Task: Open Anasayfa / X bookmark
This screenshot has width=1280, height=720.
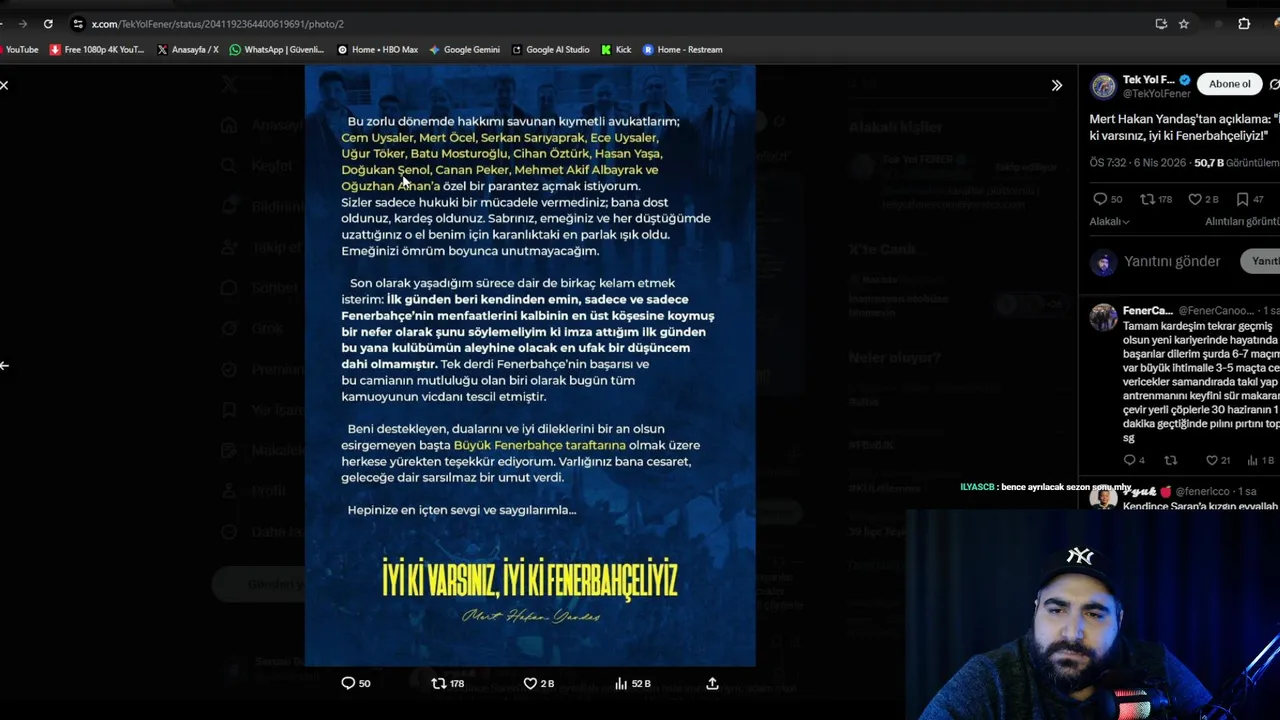Action: [188, 49]
